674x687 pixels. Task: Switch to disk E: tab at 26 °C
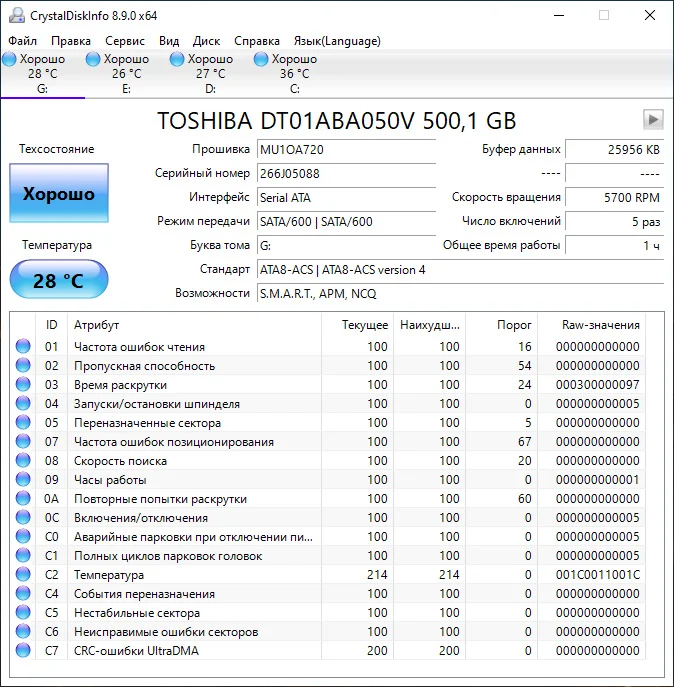(127, 74)
